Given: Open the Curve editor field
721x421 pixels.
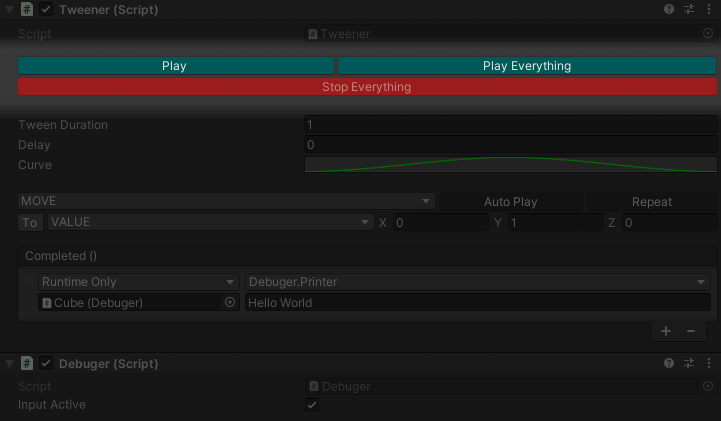Looking at the screenshot, I should [510, 165].
